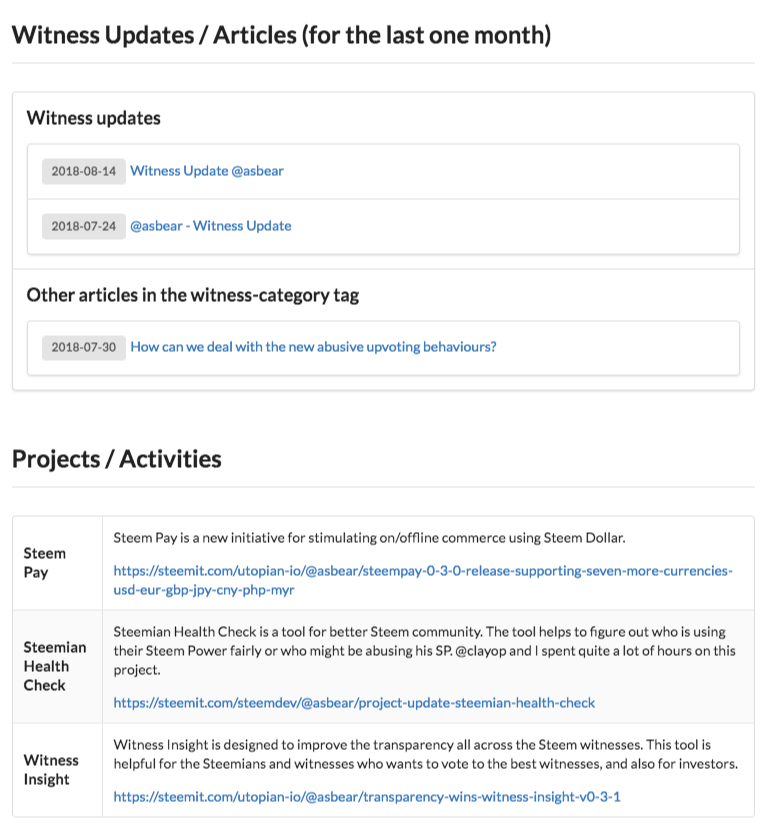
Task: Click the Witness updates subheading
Action: [x=94, y=118]
